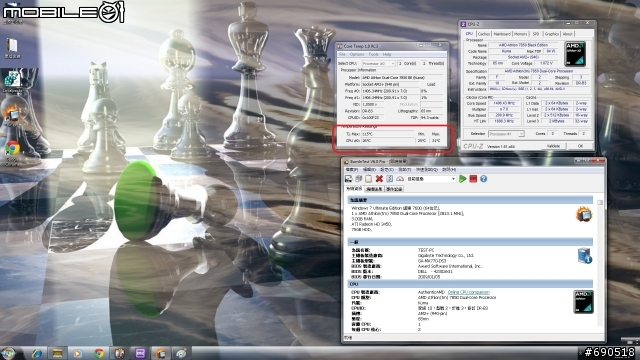
Task: Open BurnInTest help via blue question icon
Action: pyautogui.click(x=484, y=179)
